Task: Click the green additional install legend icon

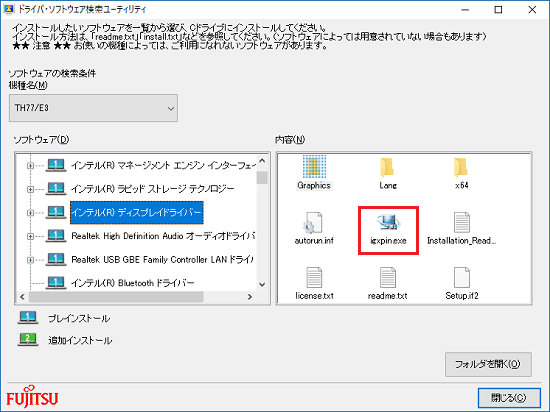Action: point(28,340)
